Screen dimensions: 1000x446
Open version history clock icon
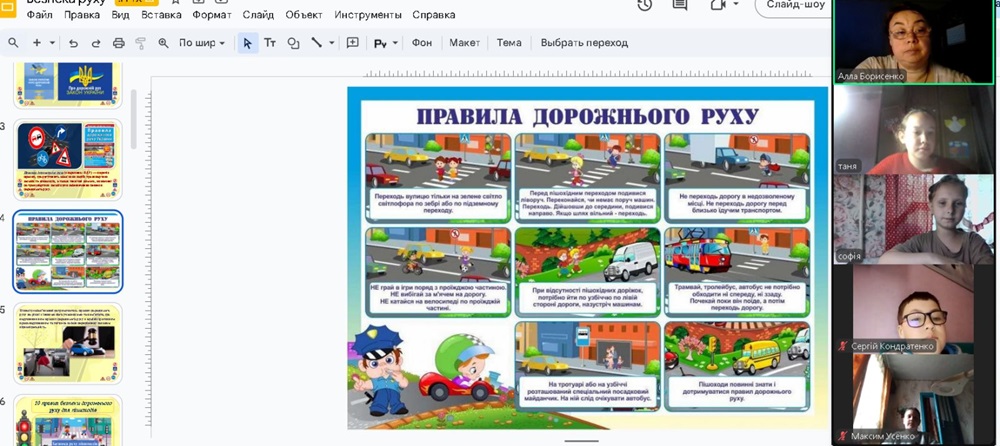(x=645, y=5)
